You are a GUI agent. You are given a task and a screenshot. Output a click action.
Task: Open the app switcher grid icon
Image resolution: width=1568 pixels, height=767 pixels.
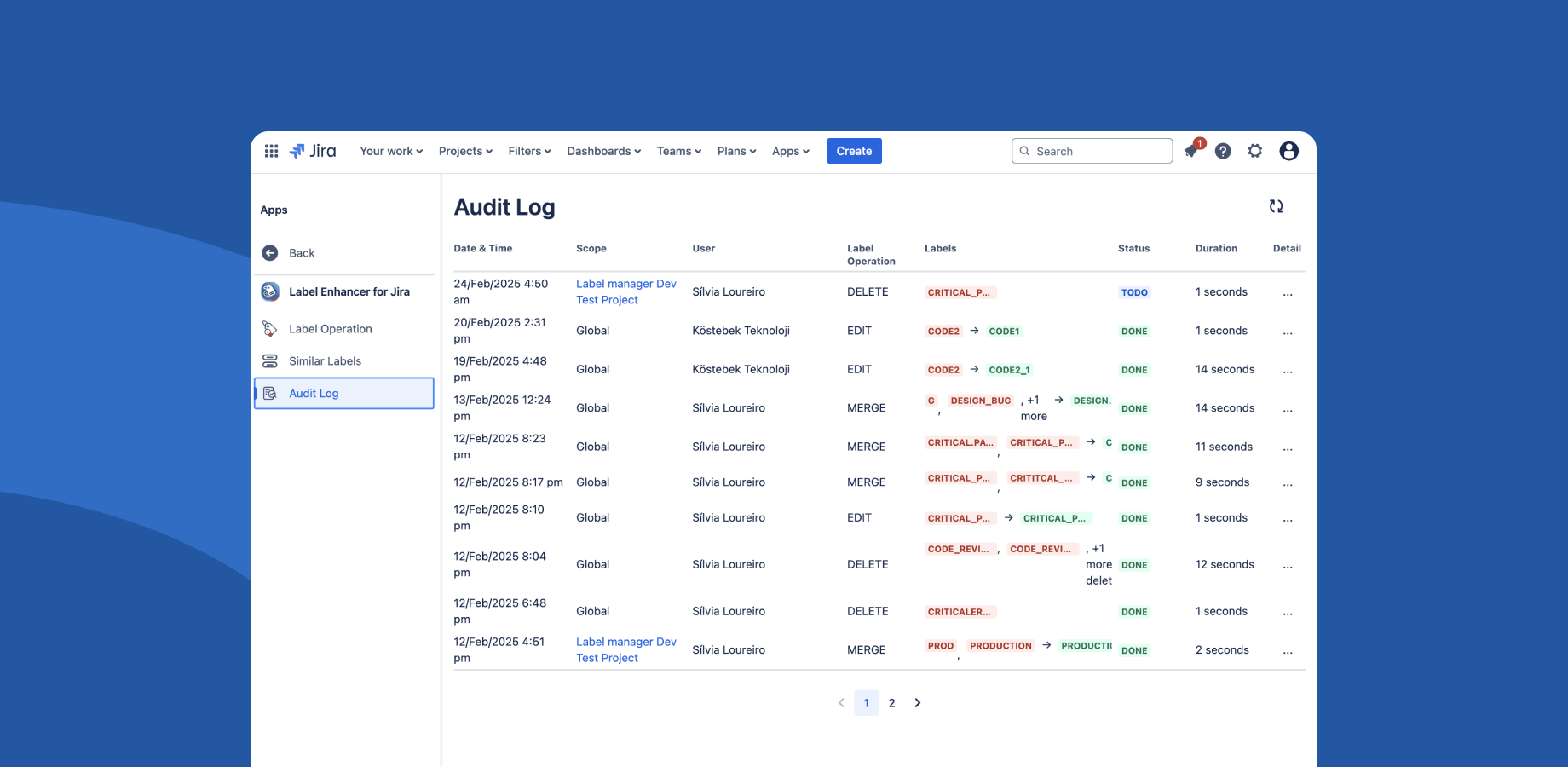click(x=271, y=151)
